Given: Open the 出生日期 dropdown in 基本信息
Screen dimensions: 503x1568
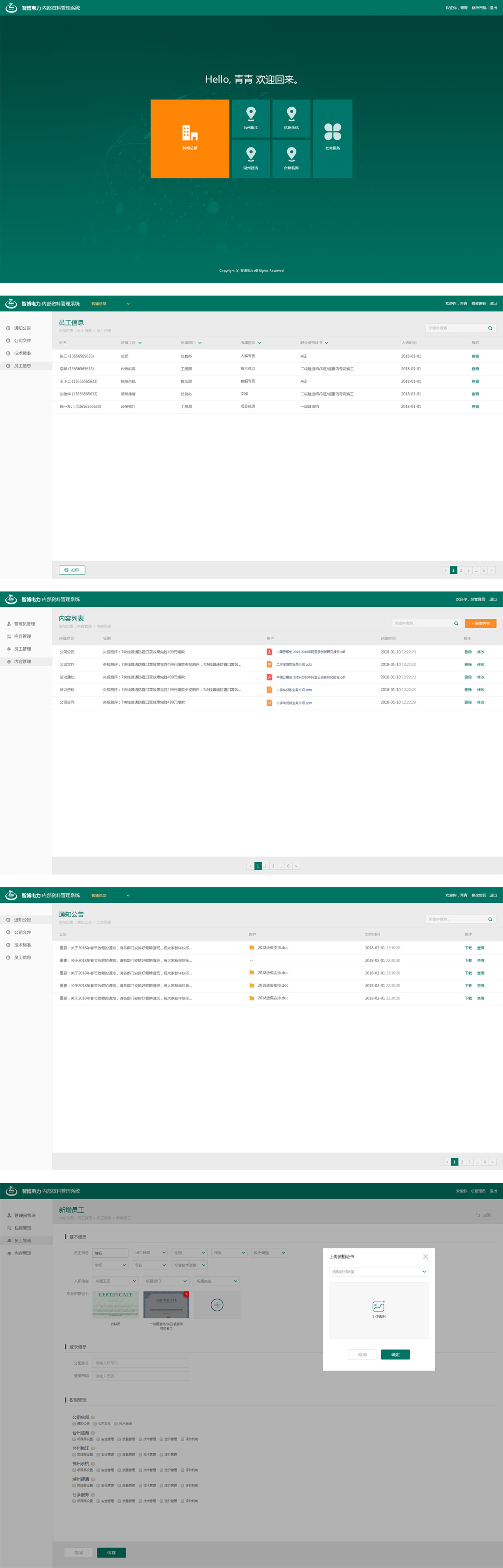Looking at the screenshot, I should pyautogui.click(x=150, y=1253).
